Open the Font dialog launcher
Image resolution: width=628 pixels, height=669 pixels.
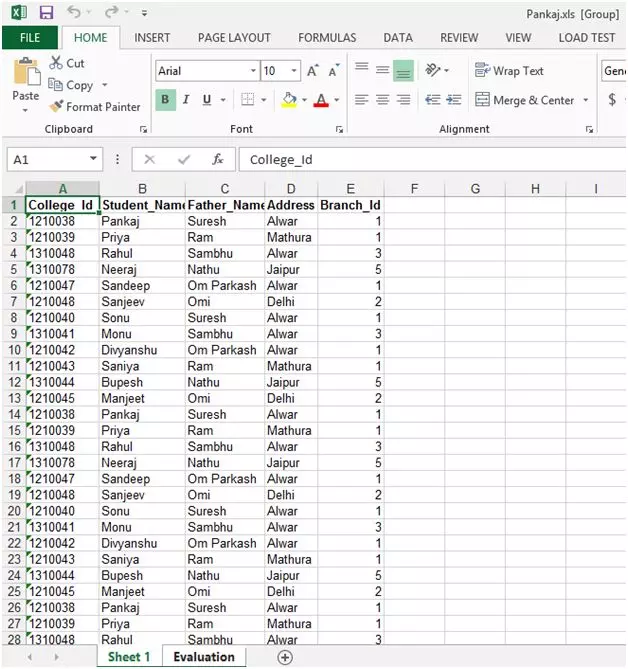click(340, 129)
